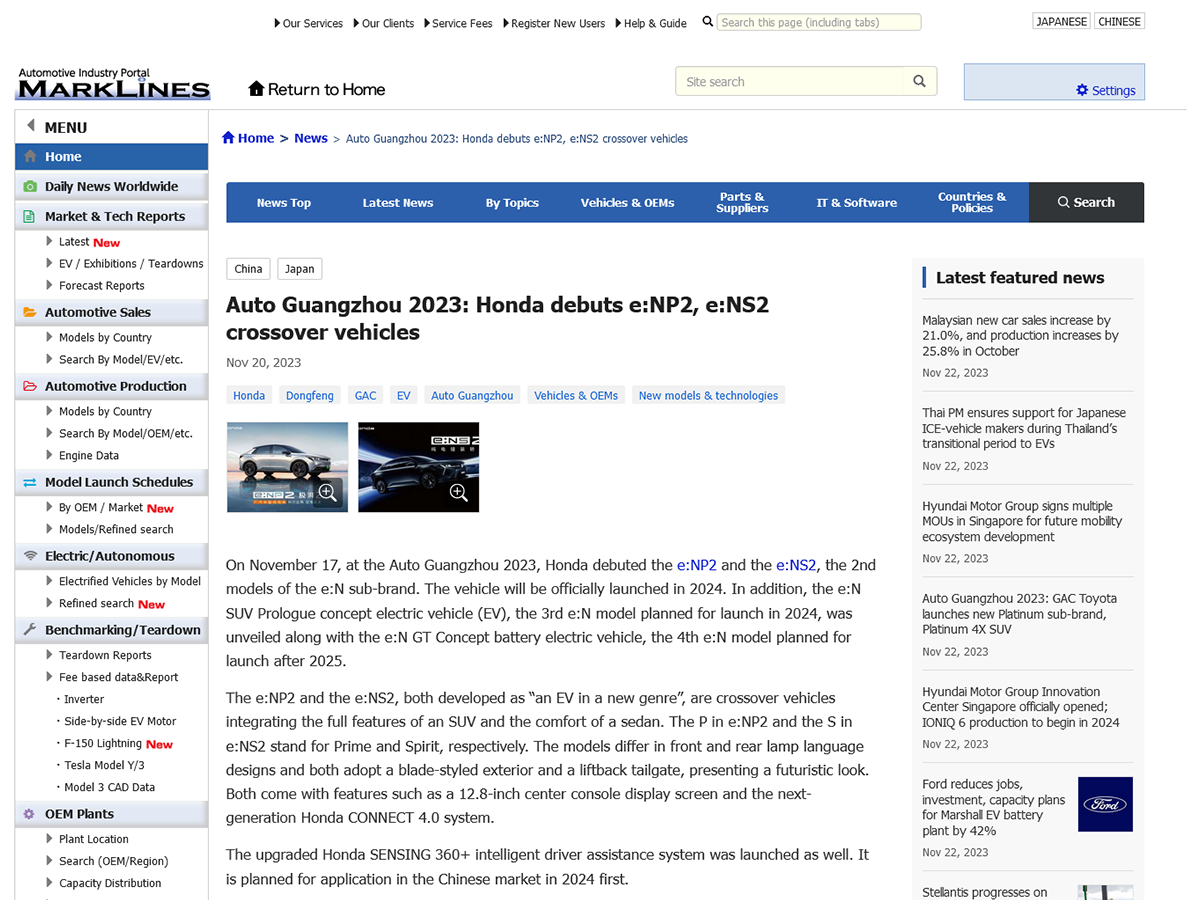This screenshot has height=900, width=1200.
Task: Read the Thai PM ICE-vehicle support story
Action: tap(1024, 428)
